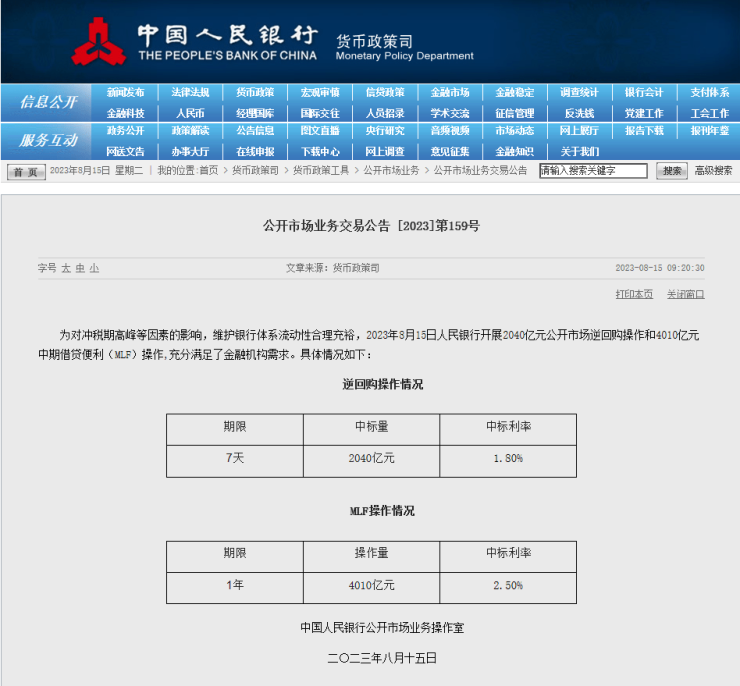740x686 pixels.
Task: Open 在线申报 section
Action: pyautogui.click(x=255, y=151)
